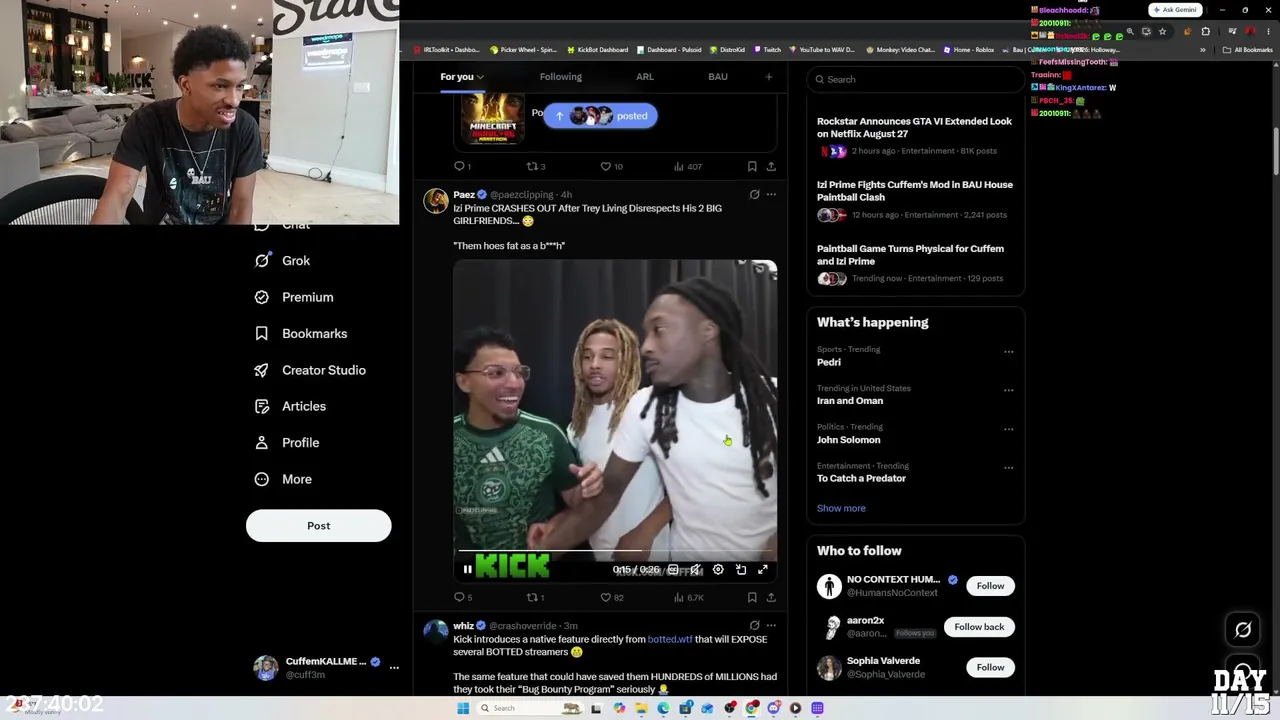The image size is (1280, 720).
Task: Go to Profile from the sidebar
Action: 287,442
